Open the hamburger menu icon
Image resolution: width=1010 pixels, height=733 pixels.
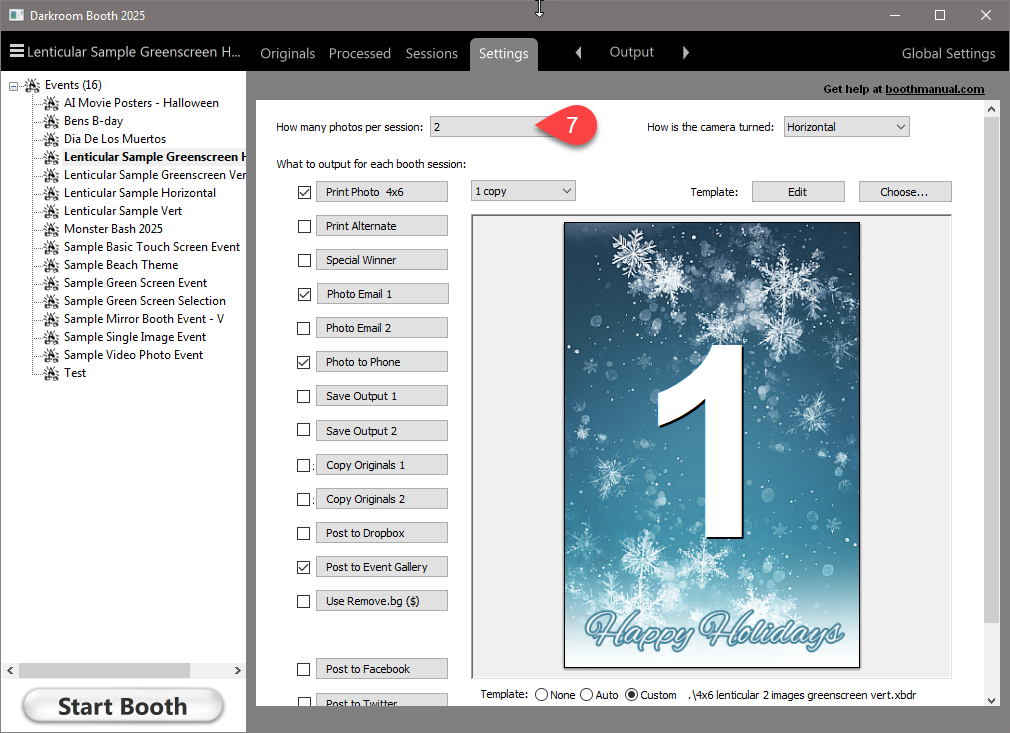click(x=16, y=52)
